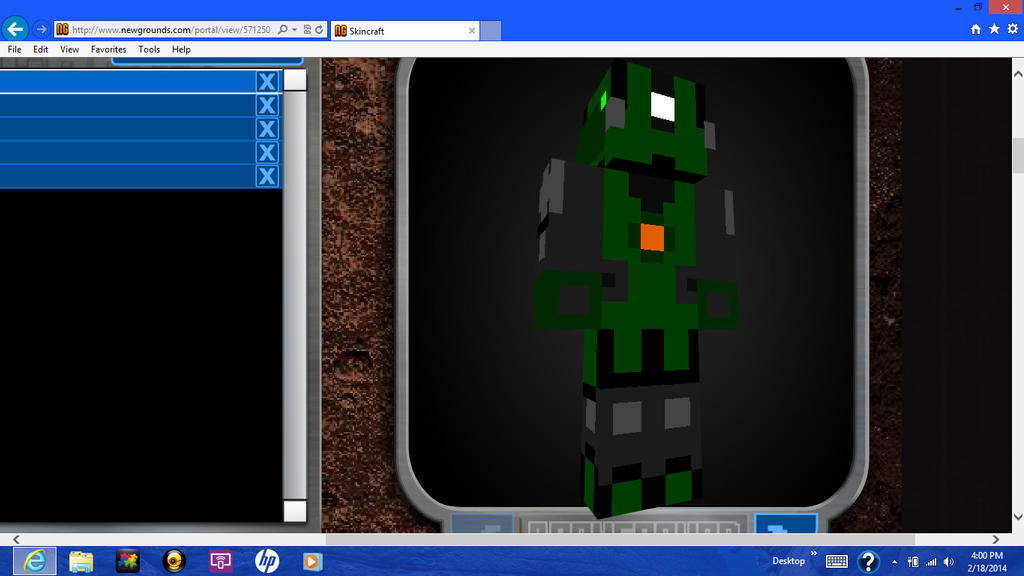Open the yellow disc app on taskbar
Screen dimensions: 1024x576
(174, 561)
